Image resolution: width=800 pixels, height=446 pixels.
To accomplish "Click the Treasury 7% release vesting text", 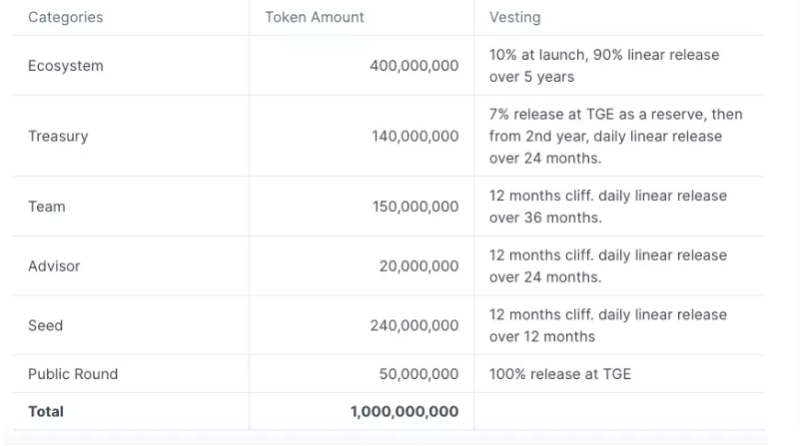I will point(616,136).
